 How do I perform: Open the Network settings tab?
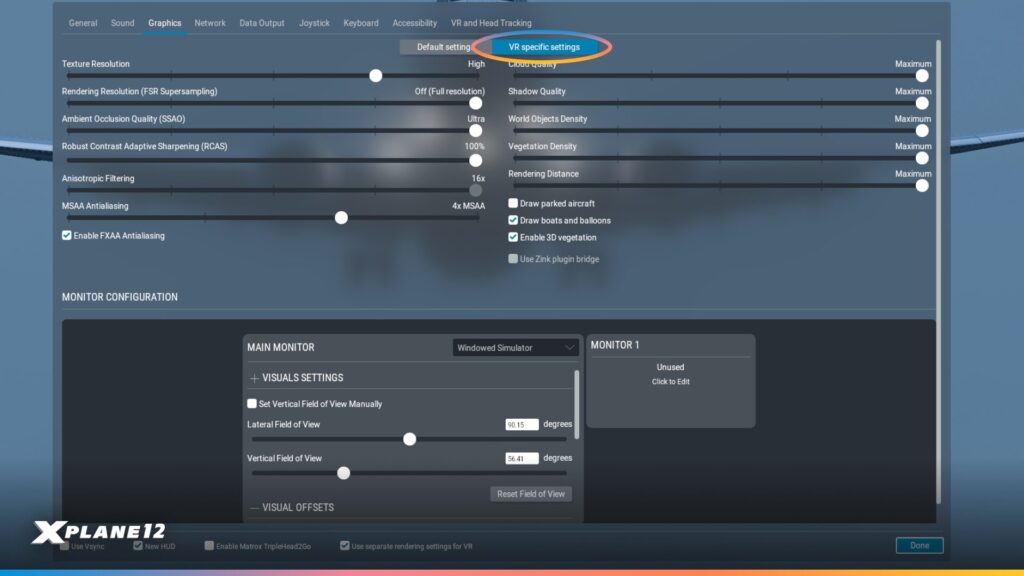[210, 22]
